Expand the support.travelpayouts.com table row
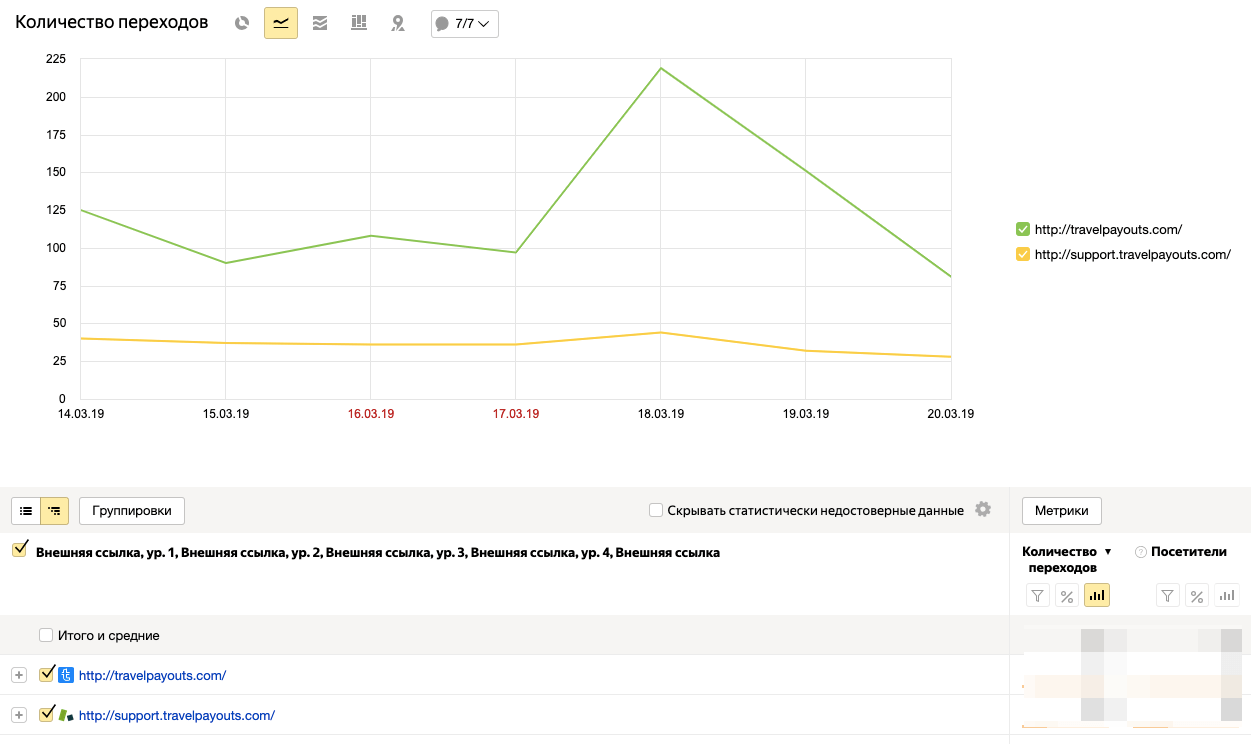The height and width of the screenshot is (744, 1251). [18, 715]
